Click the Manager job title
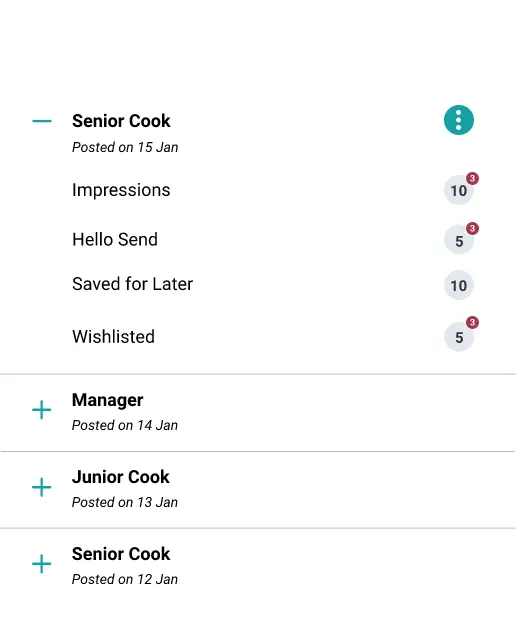Screen dimensions: 516x620 (x=108, y=400)
